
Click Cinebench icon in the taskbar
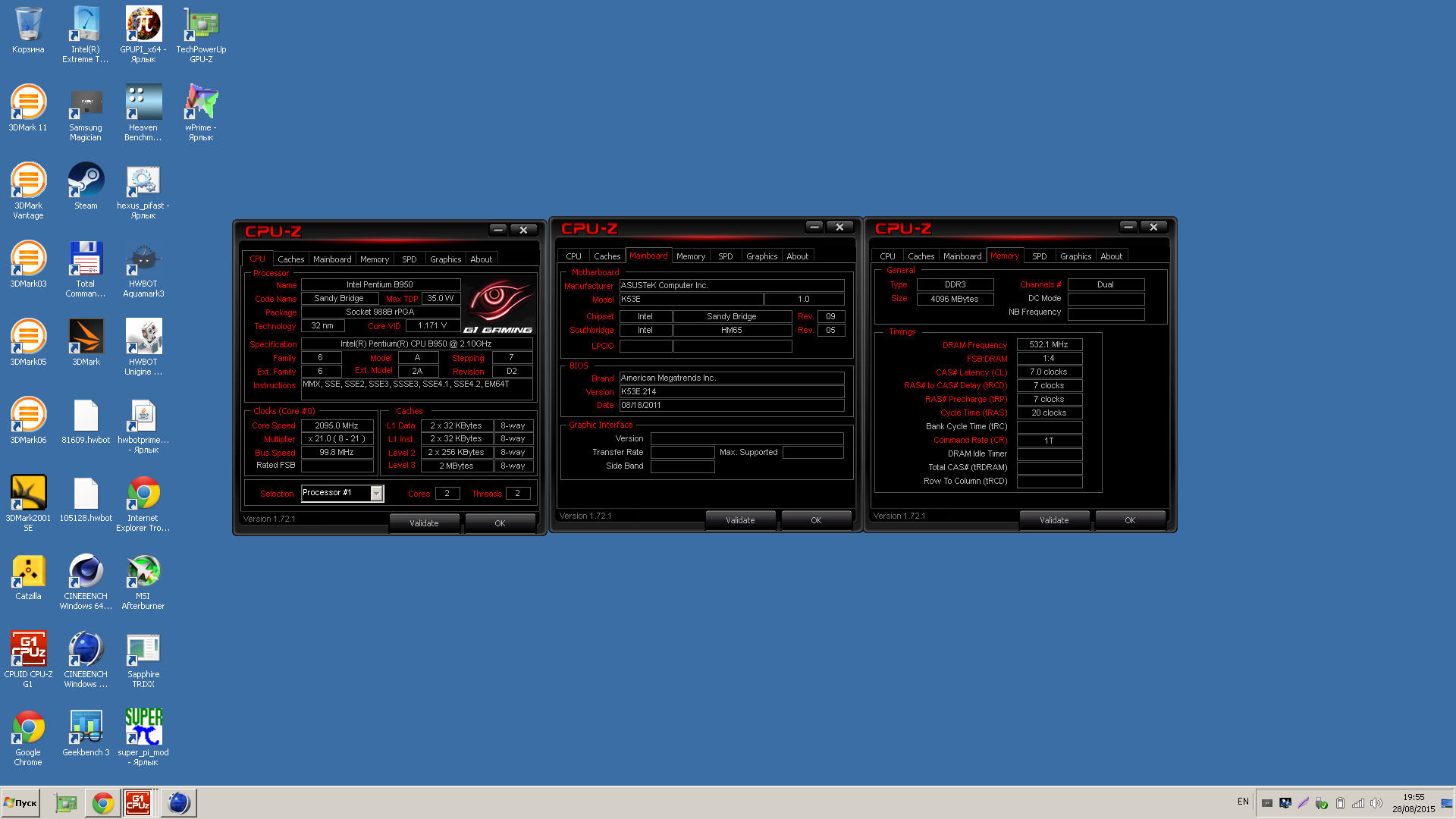point(179,803)
